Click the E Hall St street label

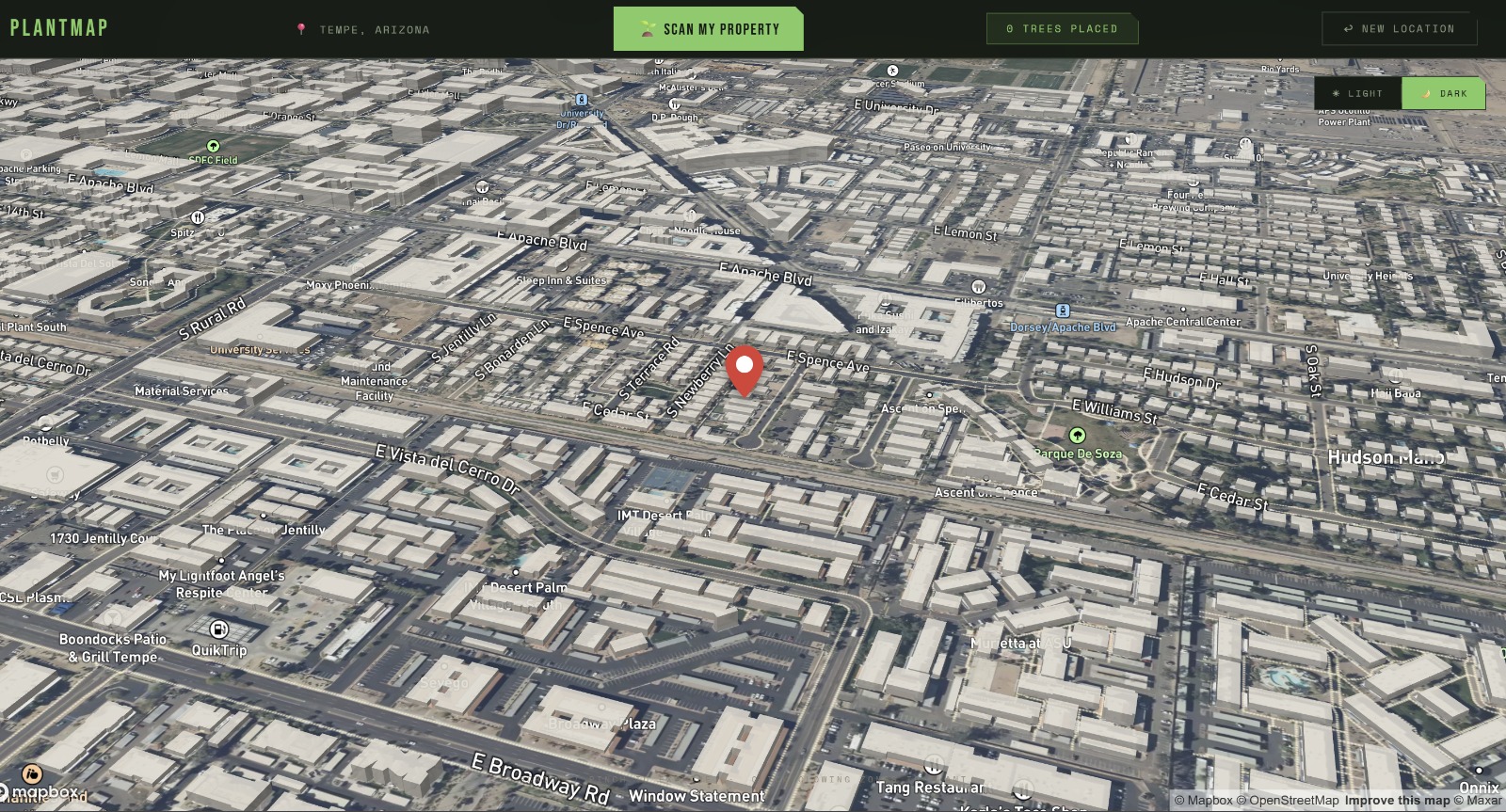[1224, 279]
